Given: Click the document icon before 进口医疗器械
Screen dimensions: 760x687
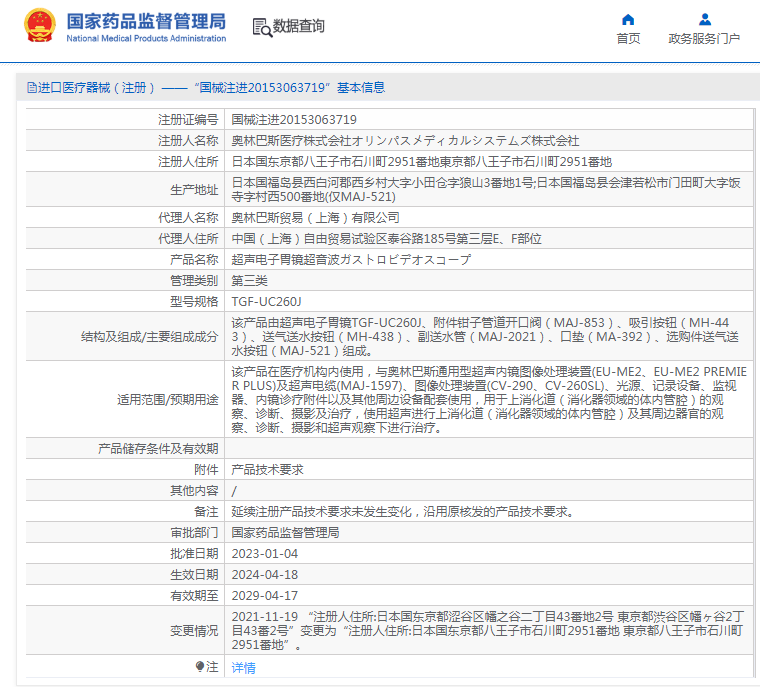Looking at the screenshot, I should tap(32, 88).
